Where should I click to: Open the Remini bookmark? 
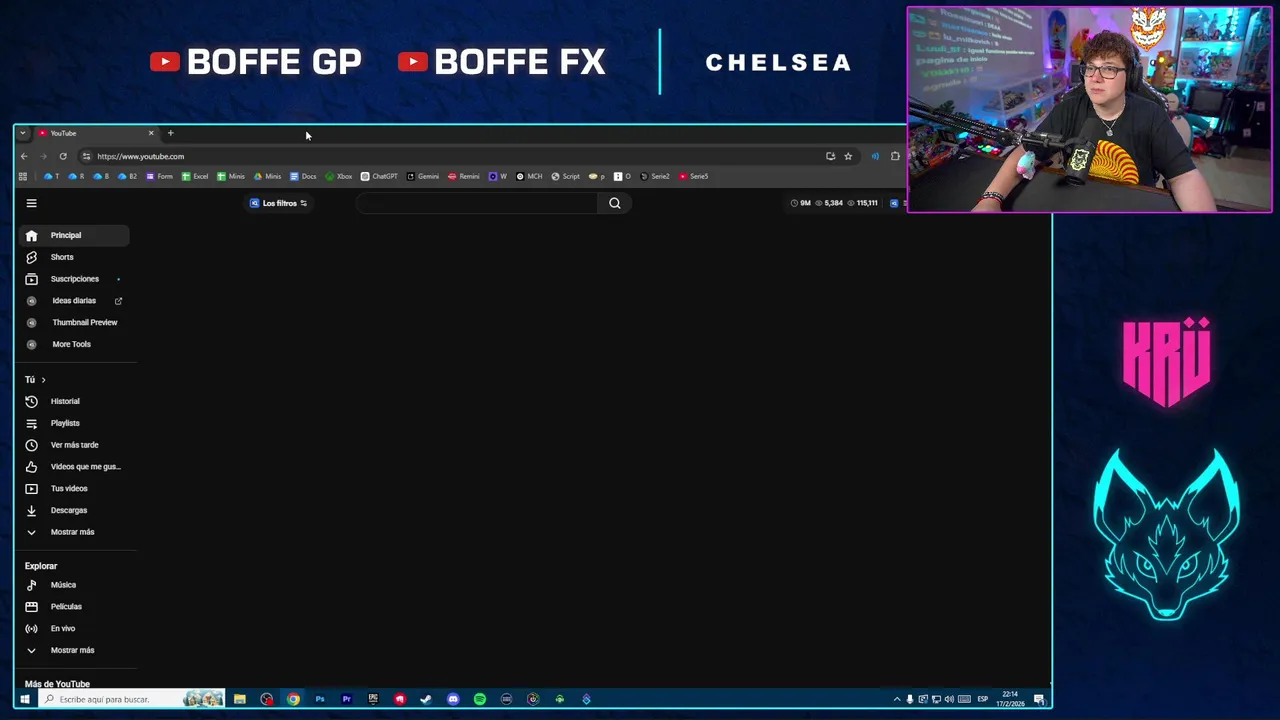click(x=463, y=176)
